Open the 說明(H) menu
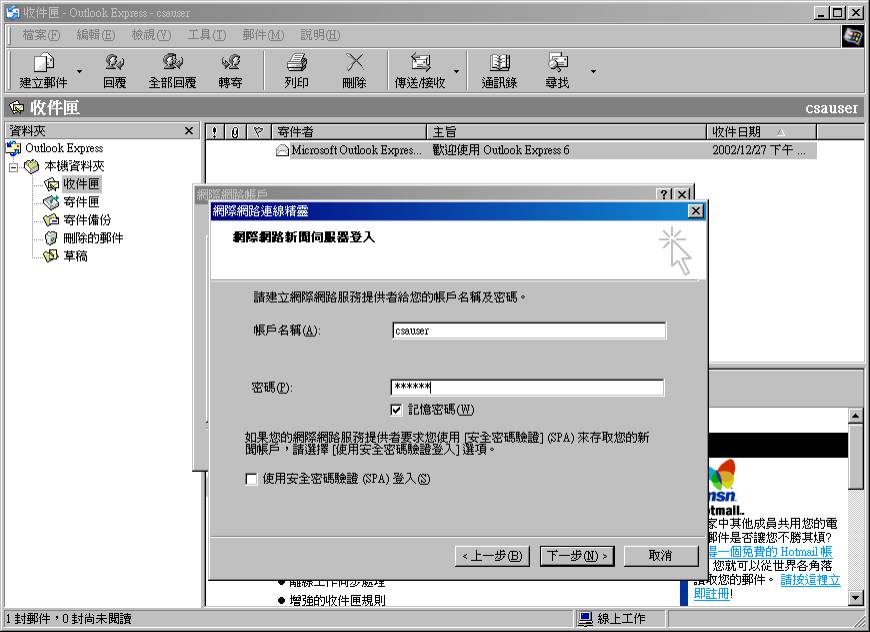The width and height of the screenshot is (870, 632). click(320, 35)
